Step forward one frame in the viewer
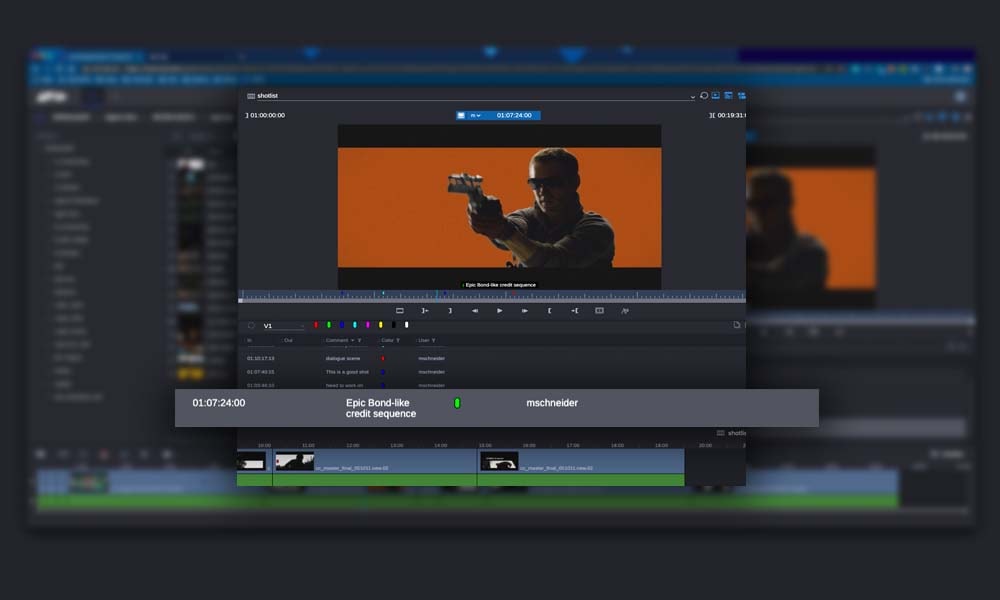Image resolution: width=1000 pixels, height=600 pixels. click(524, 311)
